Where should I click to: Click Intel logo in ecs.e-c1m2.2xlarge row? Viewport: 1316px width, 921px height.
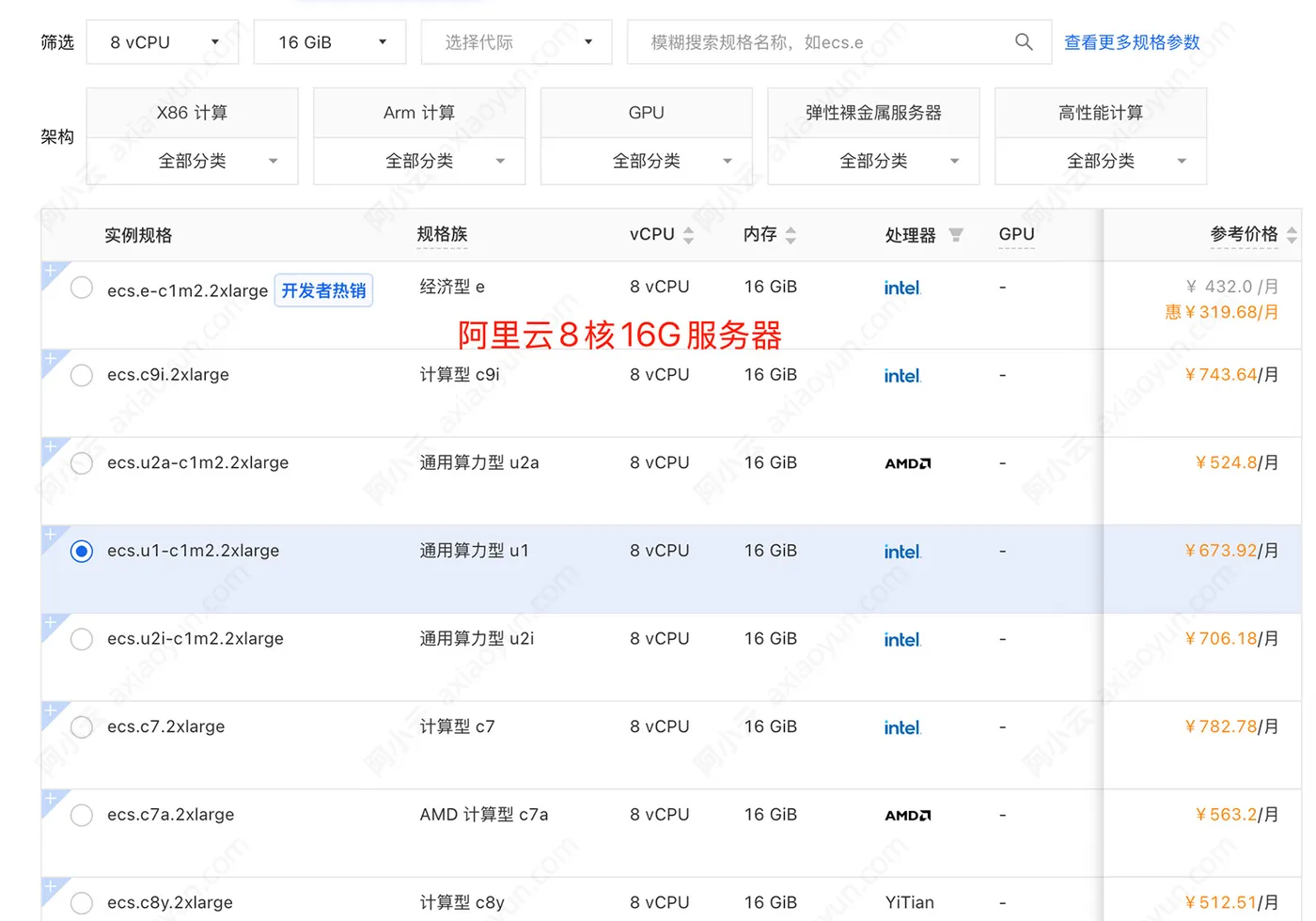[x=902, y=288]
